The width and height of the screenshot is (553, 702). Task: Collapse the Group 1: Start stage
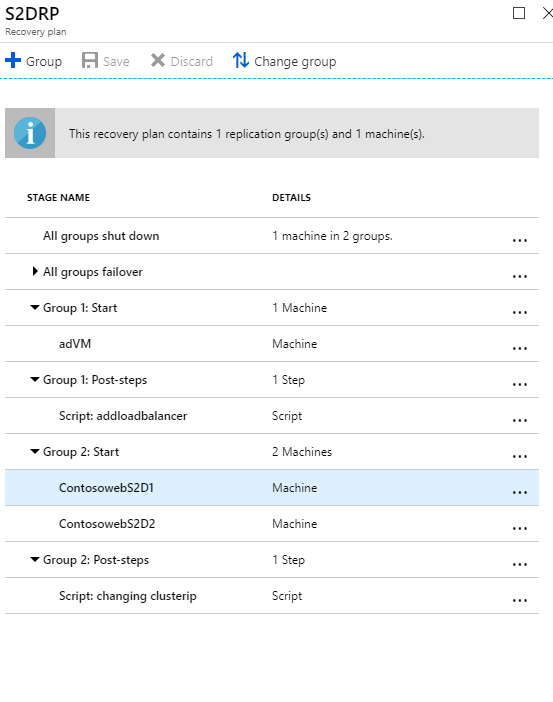[34, 308]
